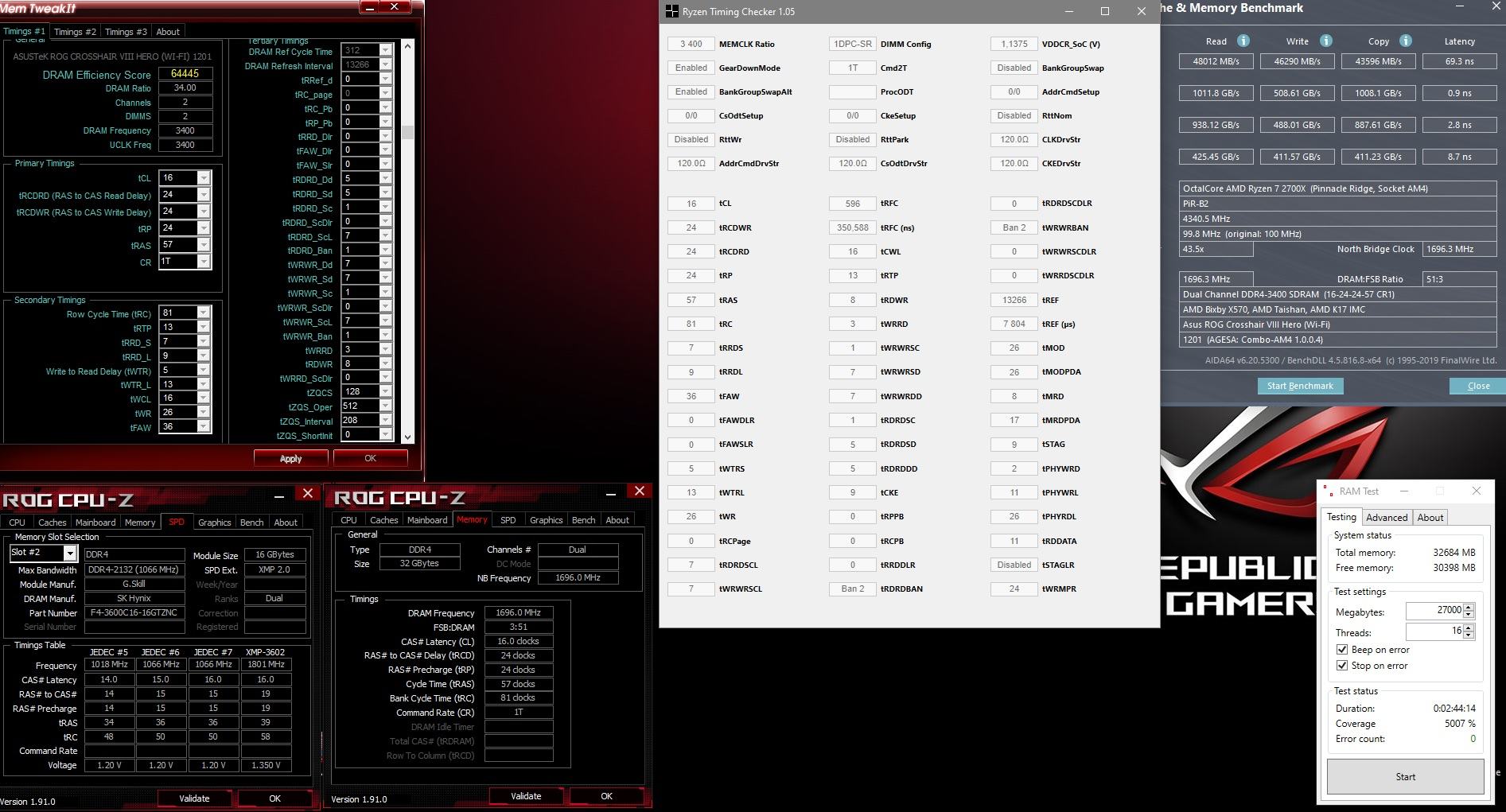Viewport: 1506px width, 812px height.
Task: Open Memory Slot Selection dropdown in CPU-Z
Action: click(x=70, y=553)
